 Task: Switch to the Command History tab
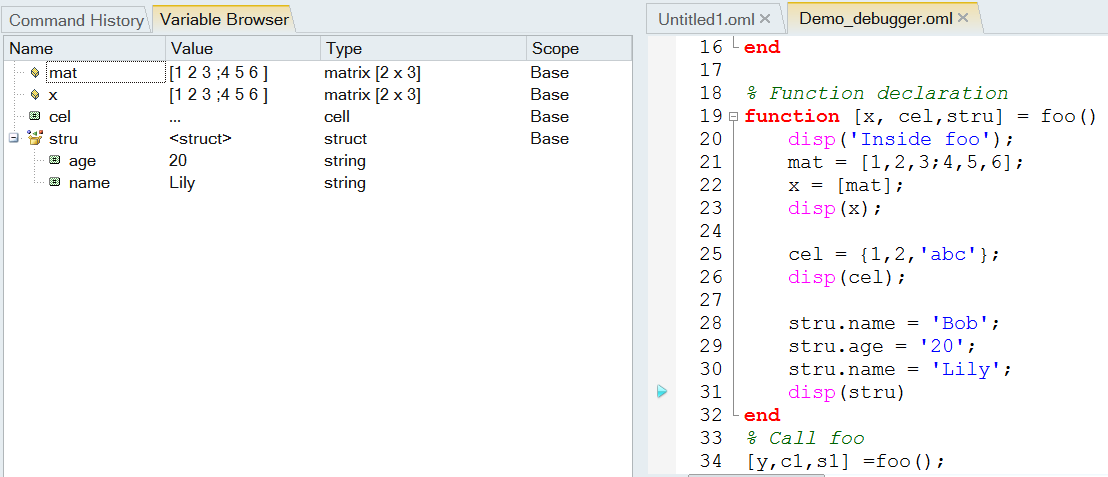point(77,20)
